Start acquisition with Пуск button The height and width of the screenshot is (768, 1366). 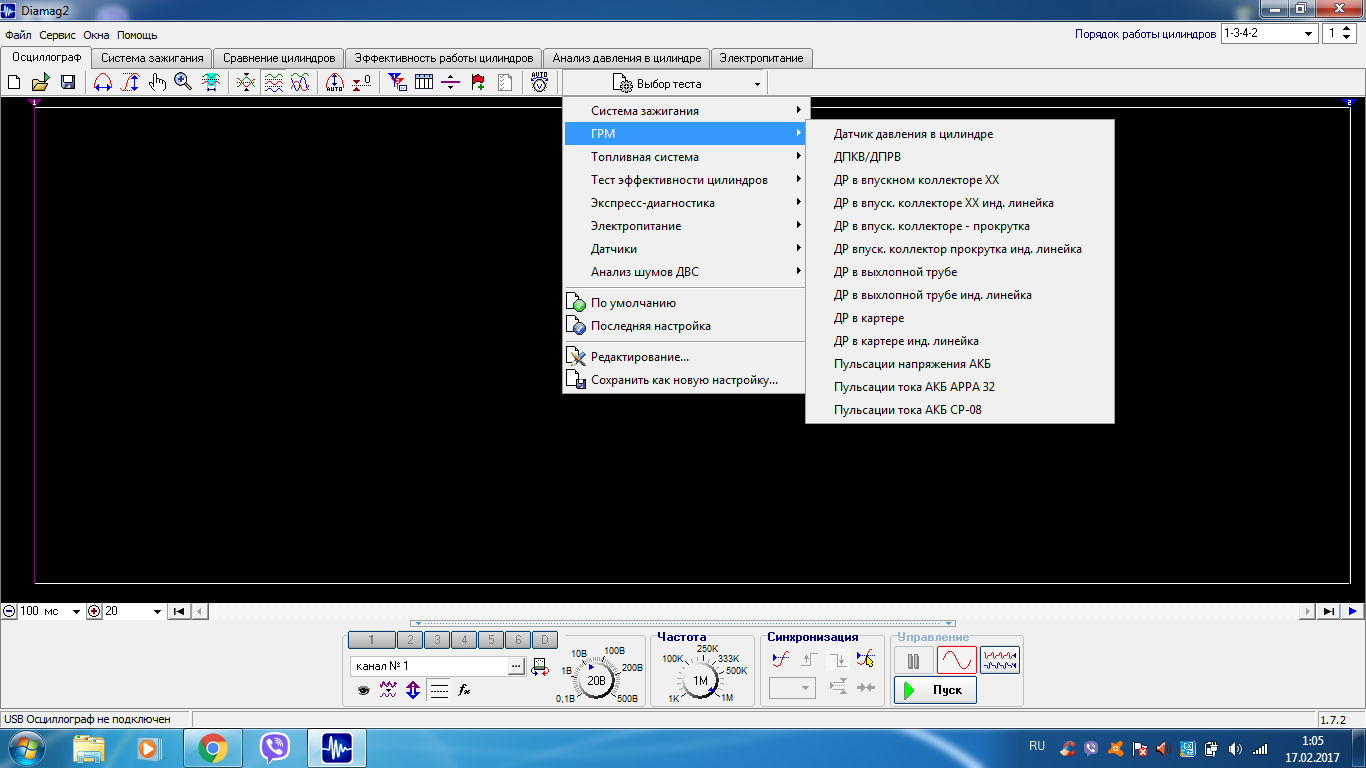pyautogui.click(x=935, y=690)
